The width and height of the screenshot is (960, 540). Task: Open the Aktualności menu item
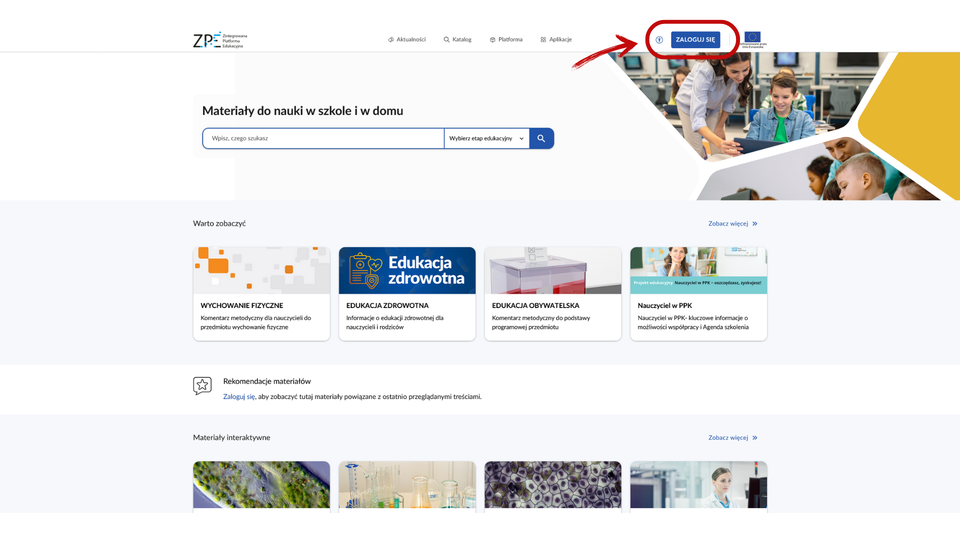pos(407,40)
